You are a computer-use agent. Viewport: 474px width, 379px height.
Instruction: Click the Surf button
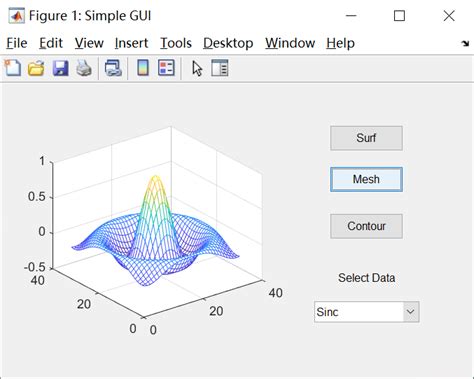coord(366,138)
